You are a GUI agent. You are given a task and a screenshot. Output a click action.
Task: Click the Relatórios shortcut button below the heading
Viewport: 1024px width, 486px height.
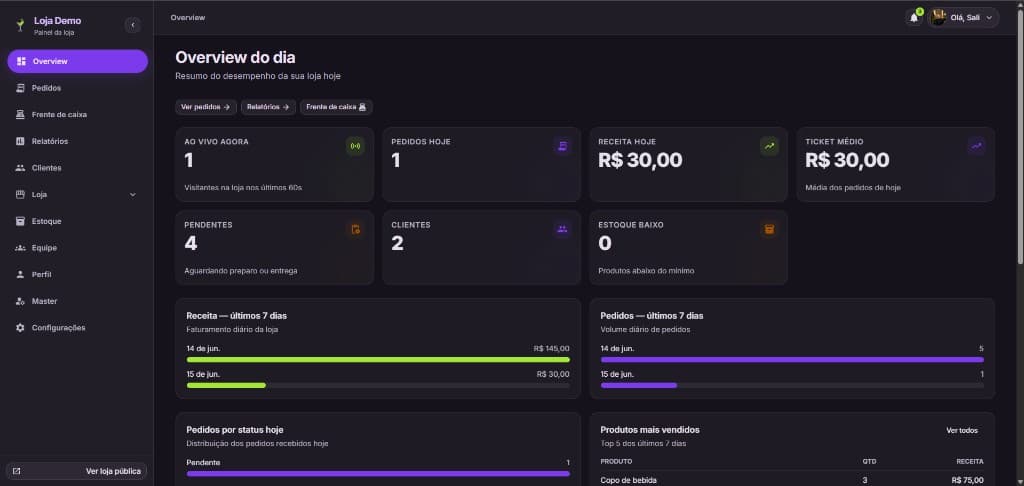tap(268, 107)
